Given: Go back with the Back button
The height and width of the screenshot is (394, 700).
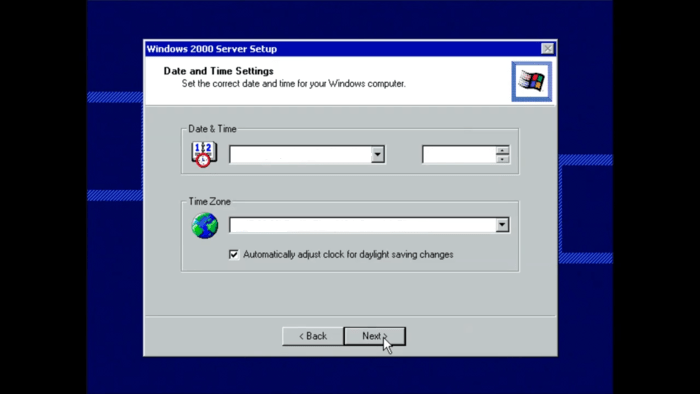Looking at the screenshot, I should 312,336.
